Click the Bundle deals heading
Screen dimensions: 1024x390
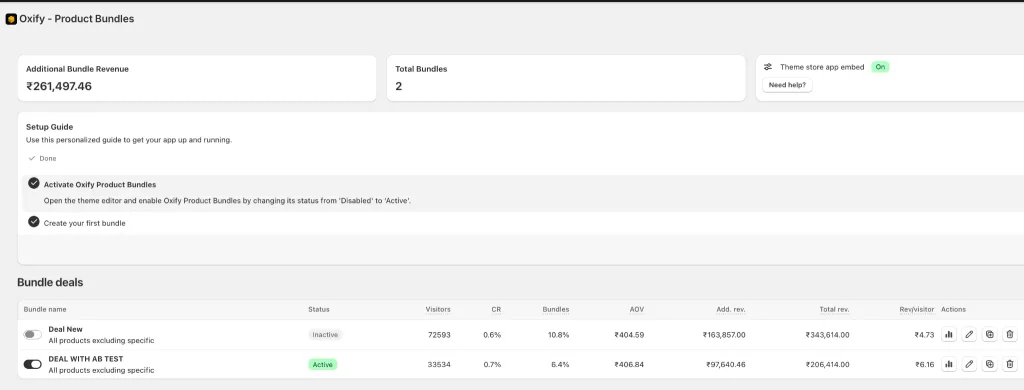coord(50,282)
